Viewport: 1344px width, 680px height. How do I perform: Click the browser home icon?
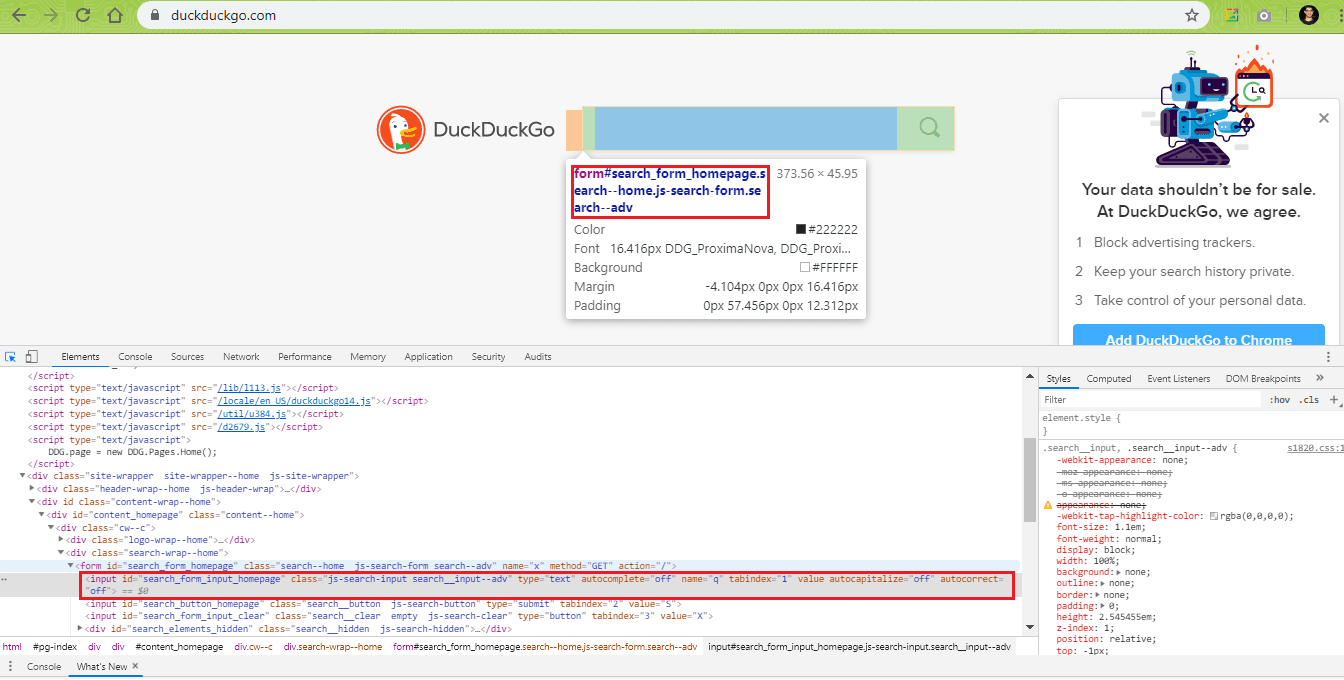tap(115, 15)
